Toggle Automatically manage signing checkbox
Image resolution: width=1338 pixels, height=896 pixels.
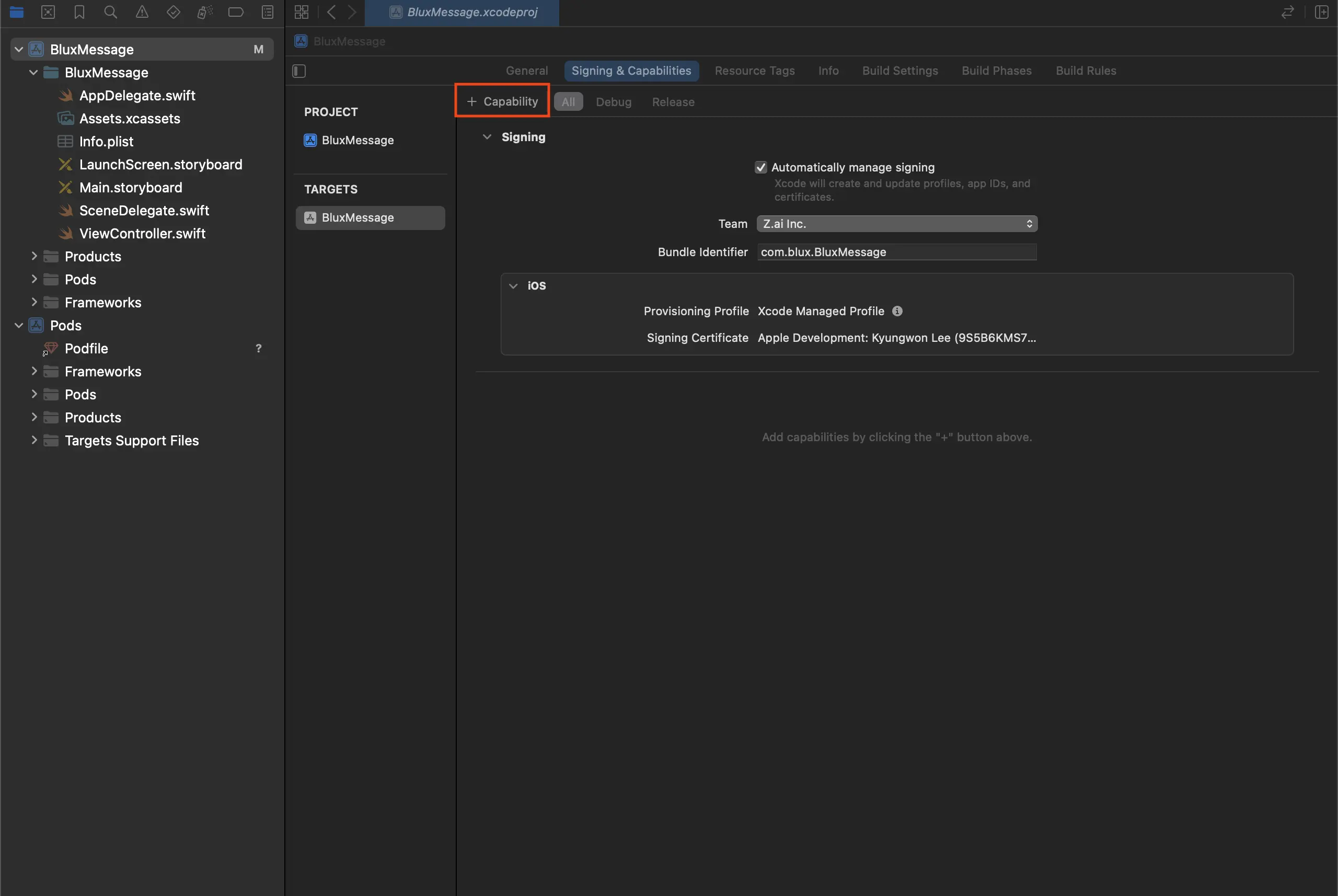click(760, 167)
